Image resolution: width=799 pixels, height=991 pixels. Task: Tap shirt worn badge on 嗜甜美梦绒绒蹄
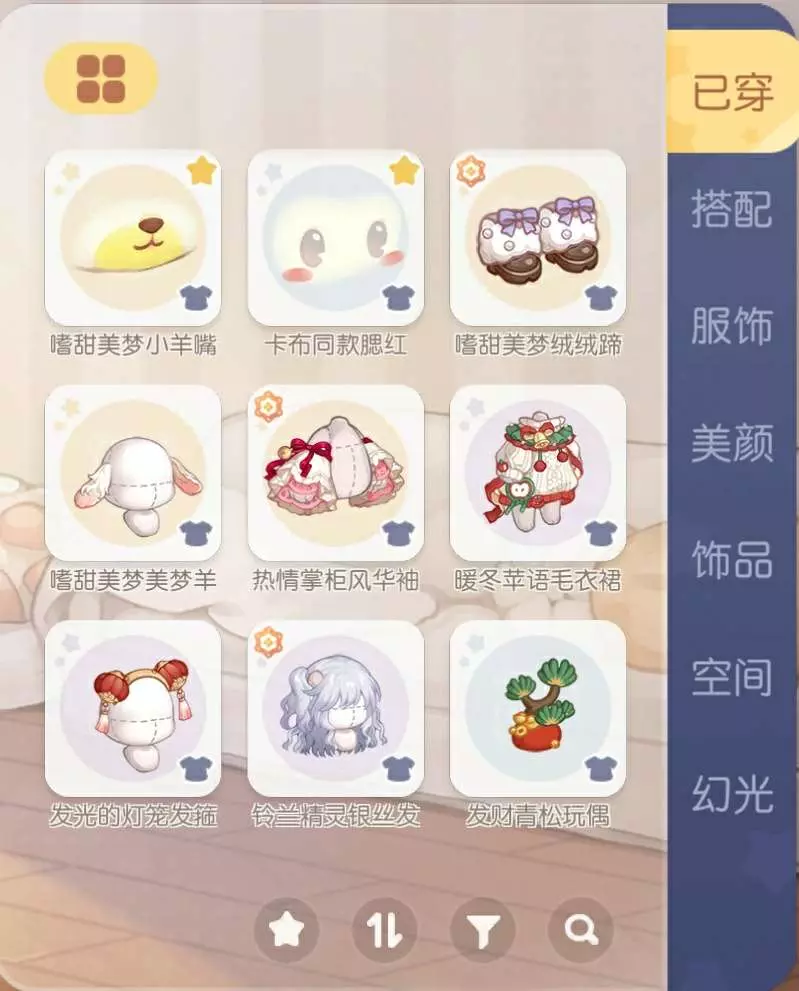coord(601,298)
